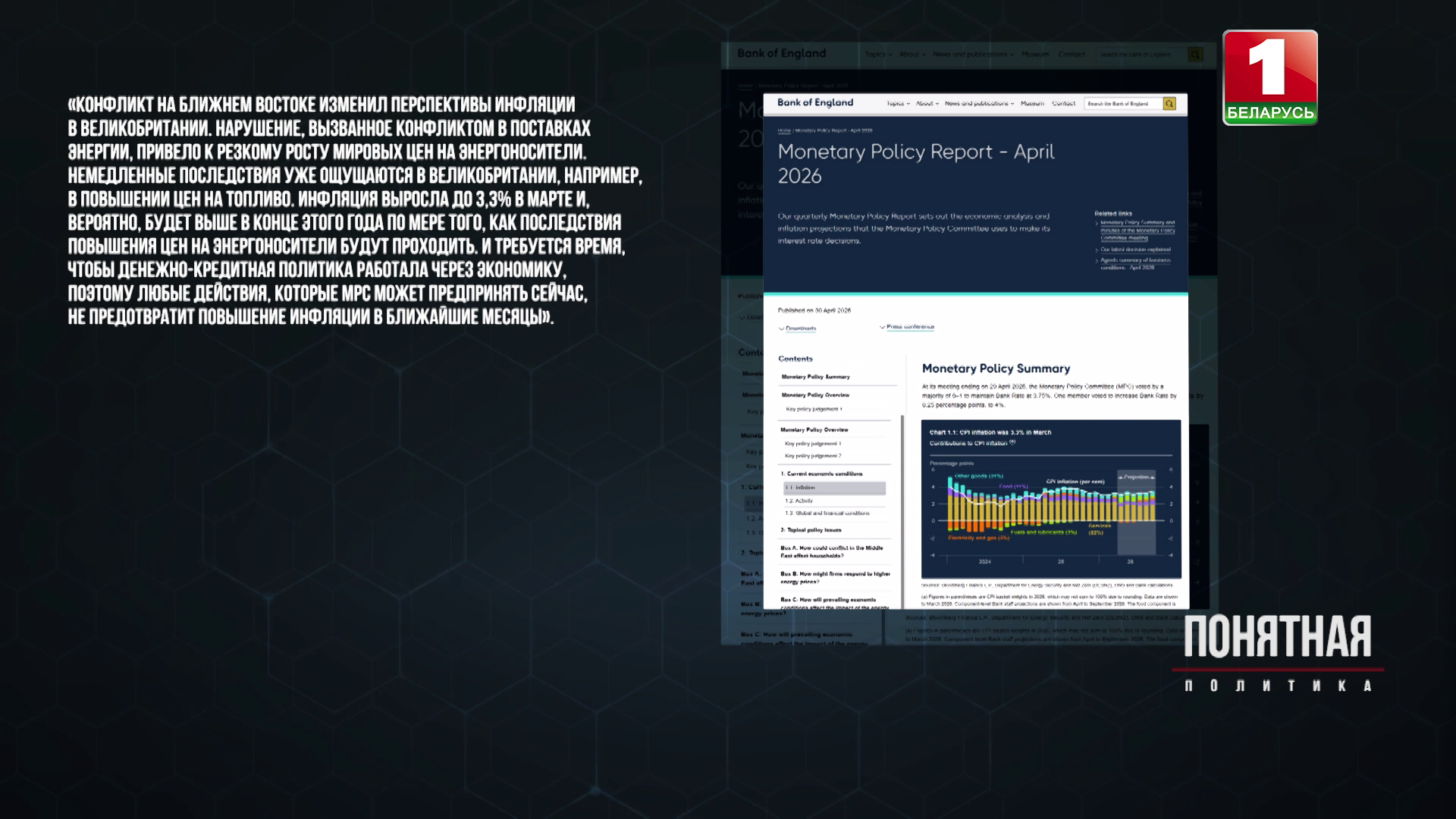Select 'Monetary Policy Summary' in Contents list

[x=816, y=377]
